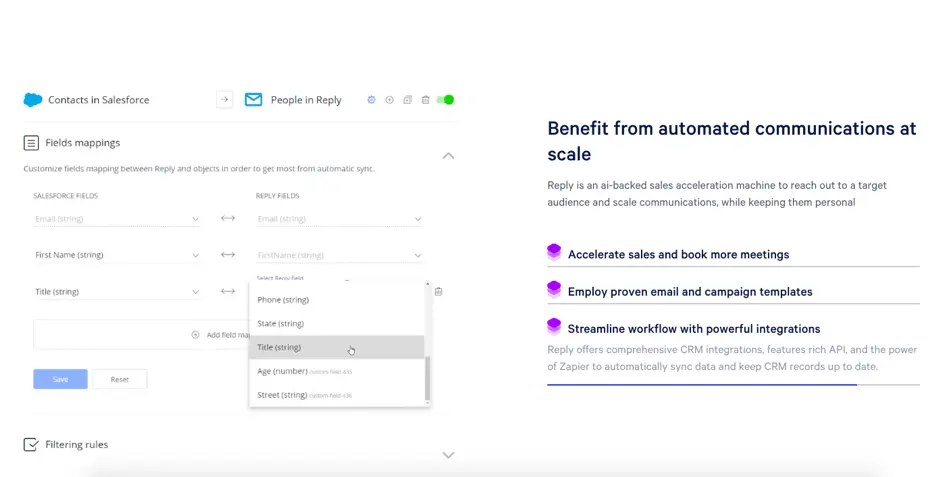The height and width of the screenshot is (477, 941).
Task: Click 'Filtering rules' heading text
Action: pos(77,445)
